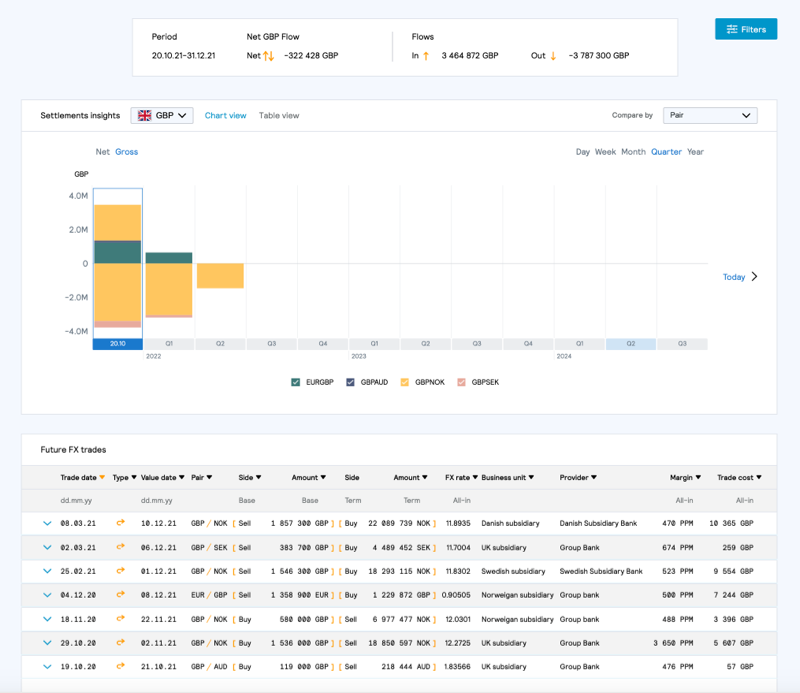
Task: Open the Compare by Pair dropdown
Action: click(710, 115)
